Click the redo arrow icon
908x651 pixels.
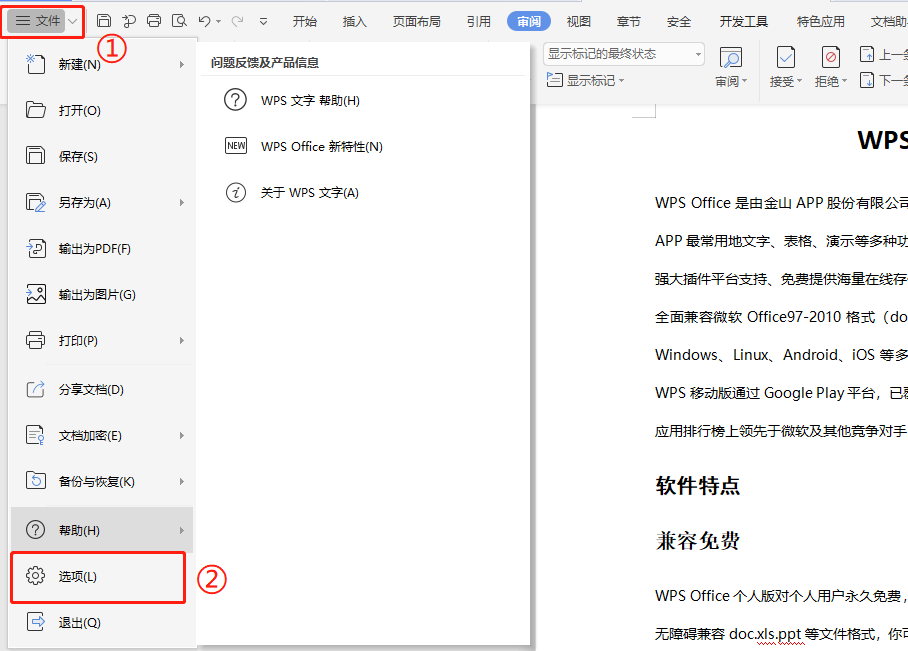[237, 21]
